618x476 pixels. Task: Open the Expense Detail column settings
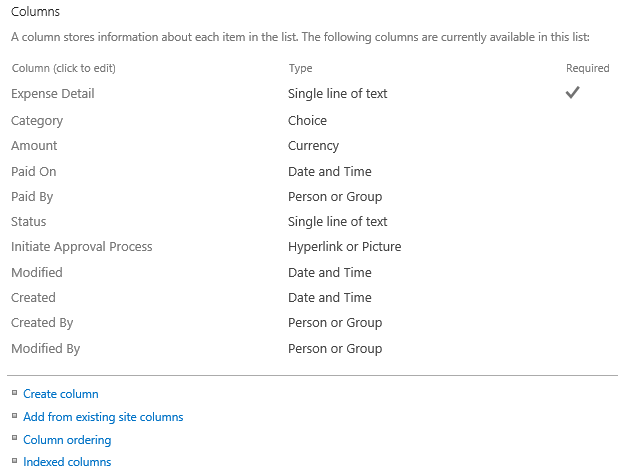[53, 94]
